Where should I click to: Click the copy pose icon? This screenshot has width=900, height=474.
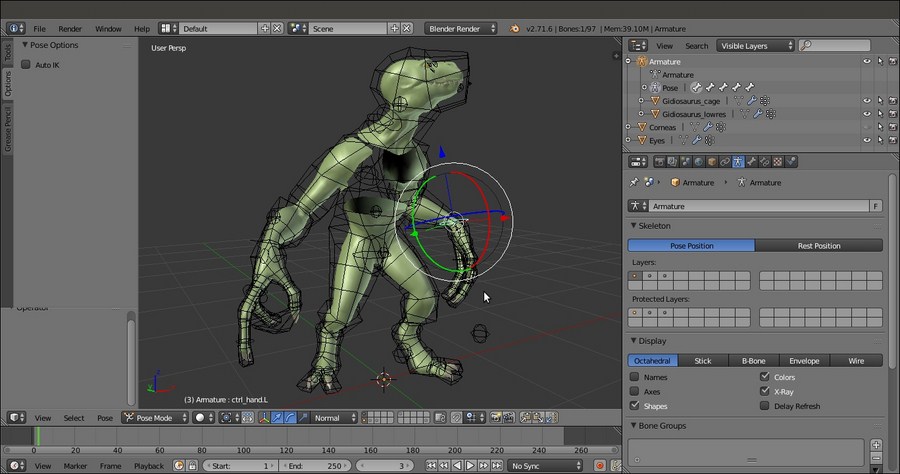pos(525,418)
